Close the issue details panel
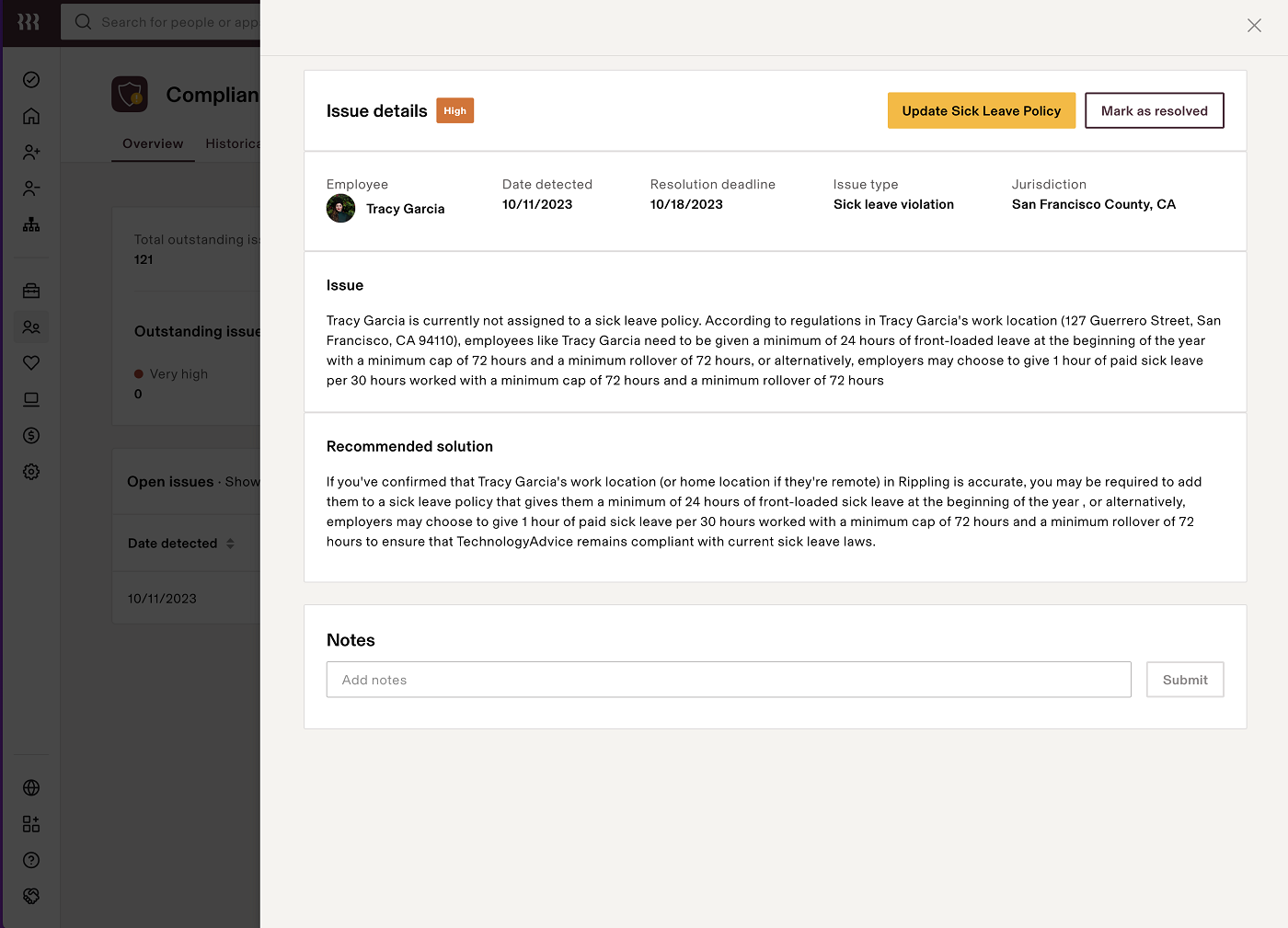 tap(1254, 26)
